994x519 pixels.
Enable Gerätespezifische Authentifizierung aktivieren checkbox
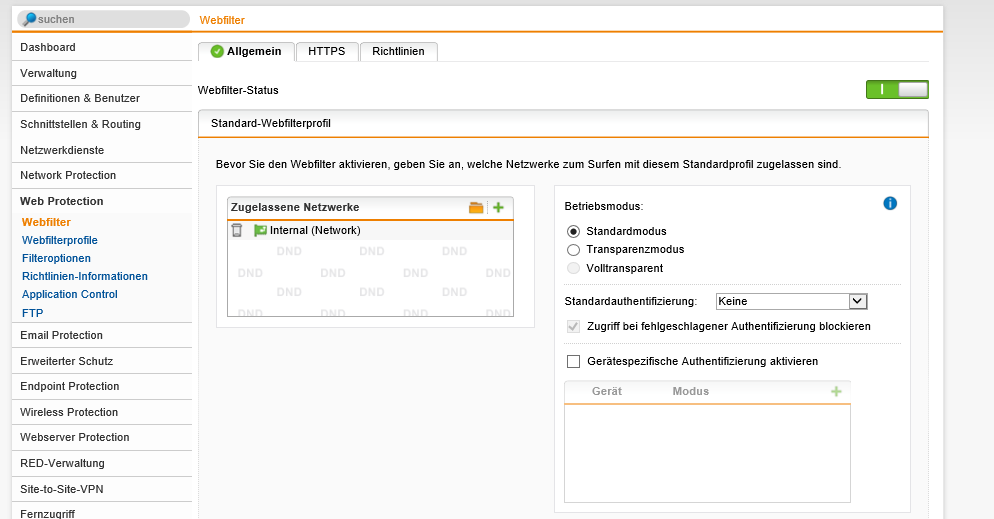click(x=573, y=361)
